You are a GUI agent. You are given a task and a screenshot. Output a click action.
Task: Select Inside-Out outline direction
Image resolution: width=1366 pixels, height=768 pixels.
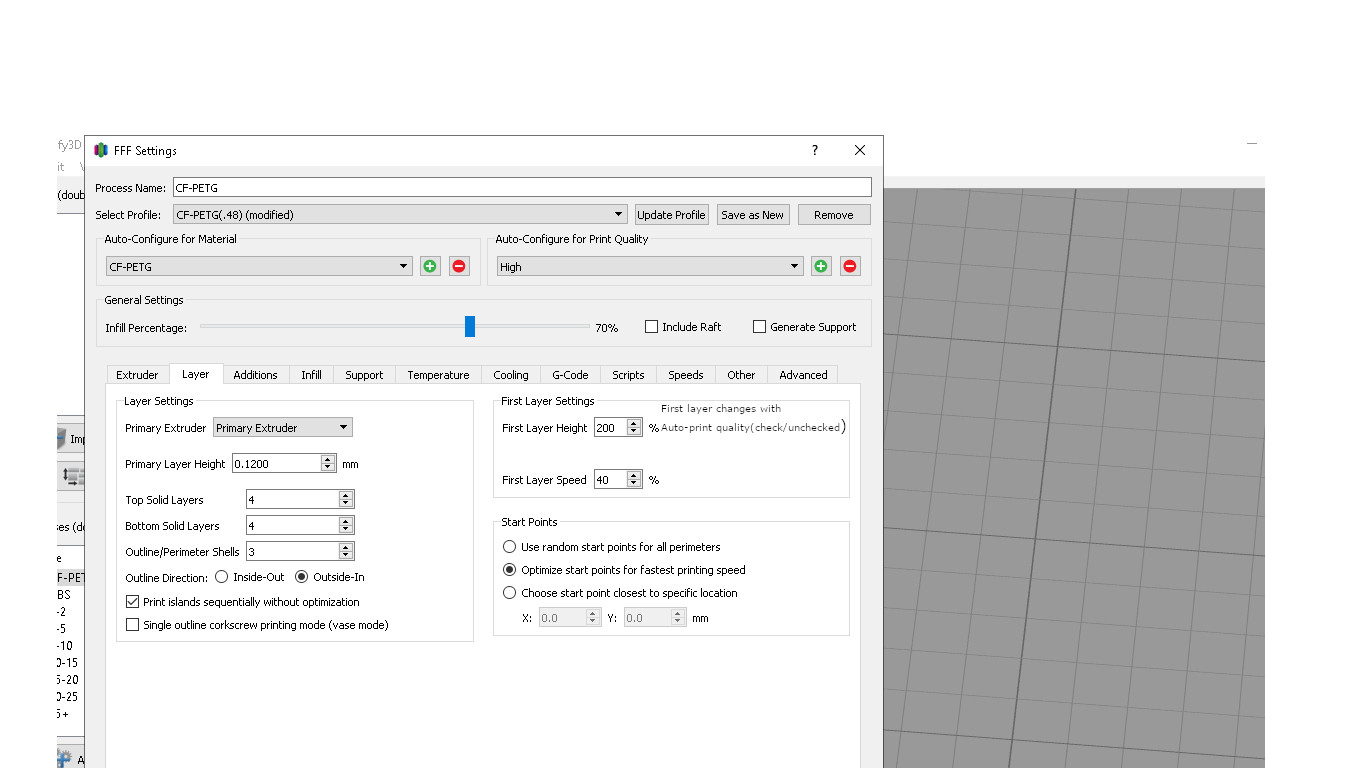[x=221, y=577]
